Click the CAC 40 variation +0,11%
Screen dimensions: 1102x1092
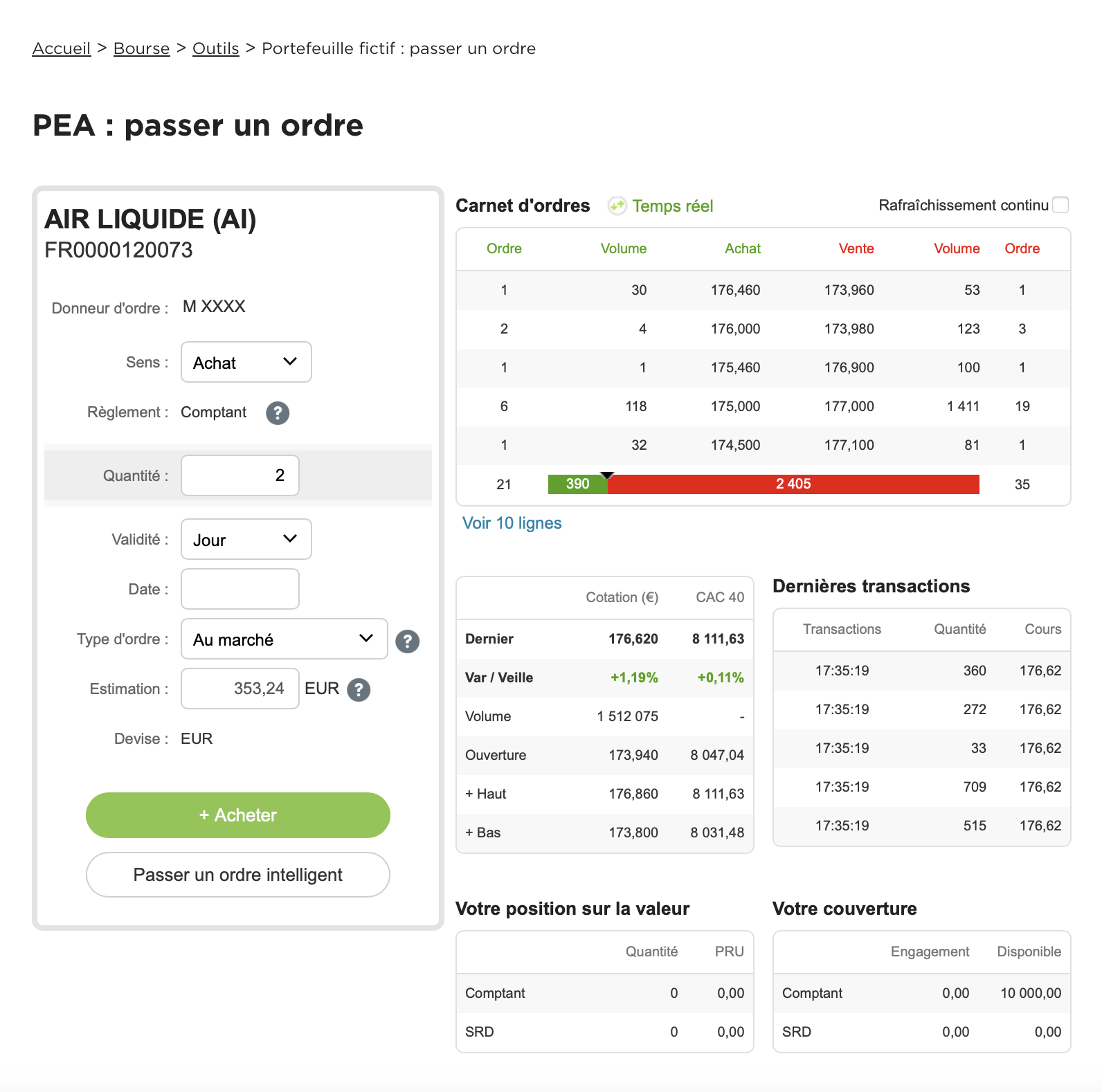(721, 677)
